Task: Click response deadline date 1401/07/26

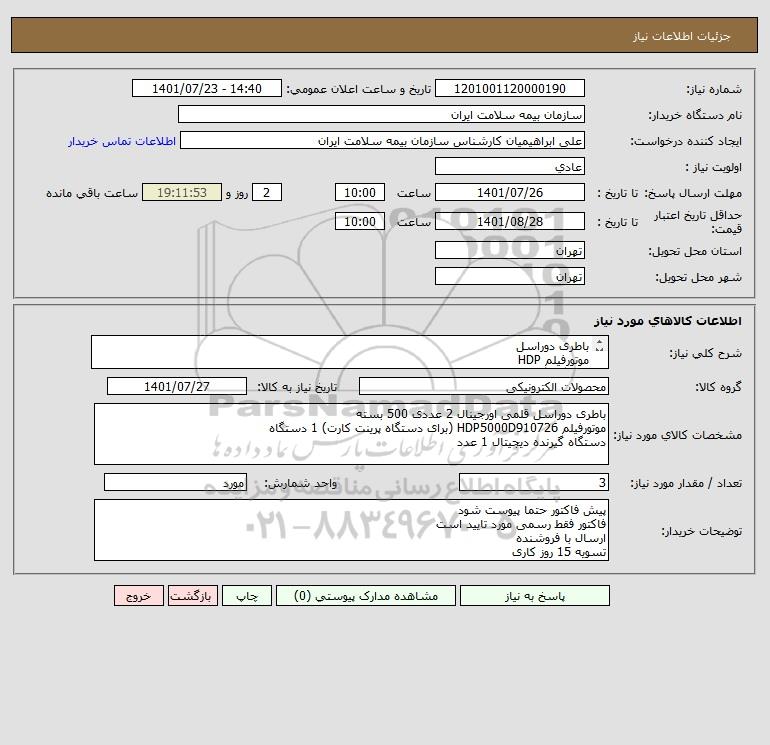Action: pyautogui.click(x=510, y=193)
